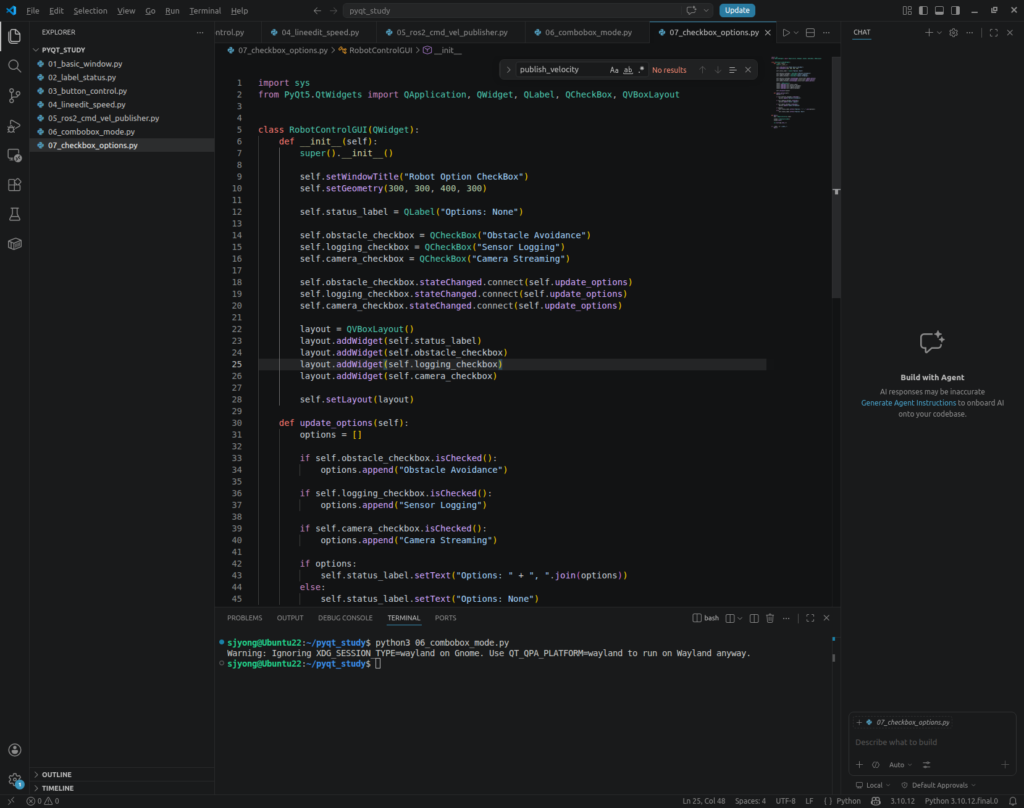Image resolution: width=1024 pixels, height=808 pixels.
Task: Click Ln 25, Col 48 in status bar
Action: click(703, 801)
